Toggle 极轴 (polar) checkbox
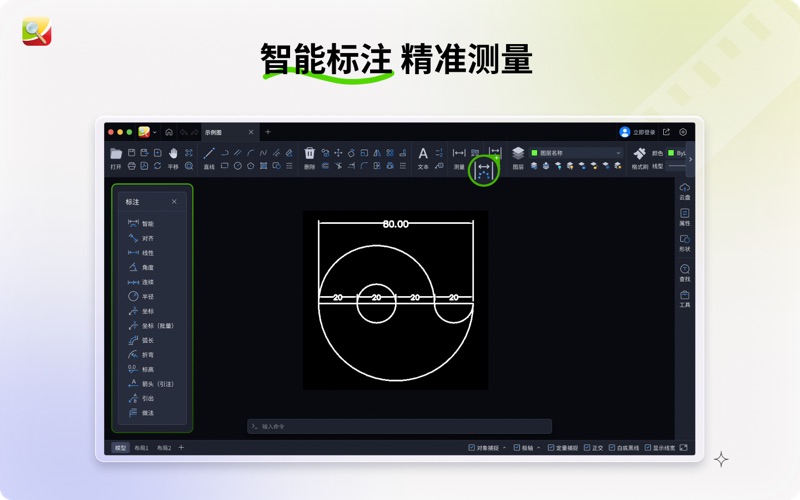 point(516,447)
